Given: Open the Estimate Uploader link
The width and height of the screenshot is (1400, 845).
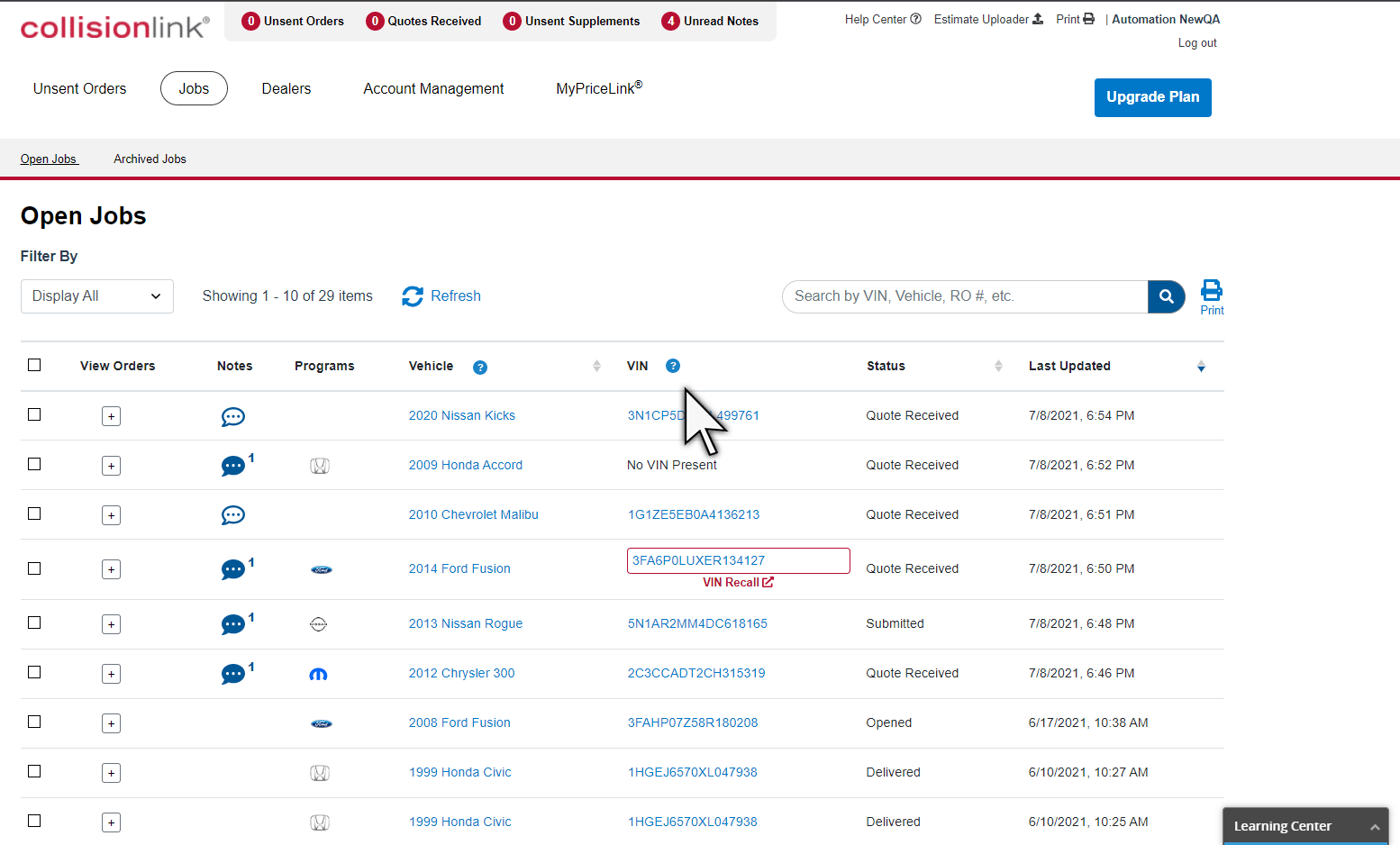Looking at the screenshot, I should [988, 19].
